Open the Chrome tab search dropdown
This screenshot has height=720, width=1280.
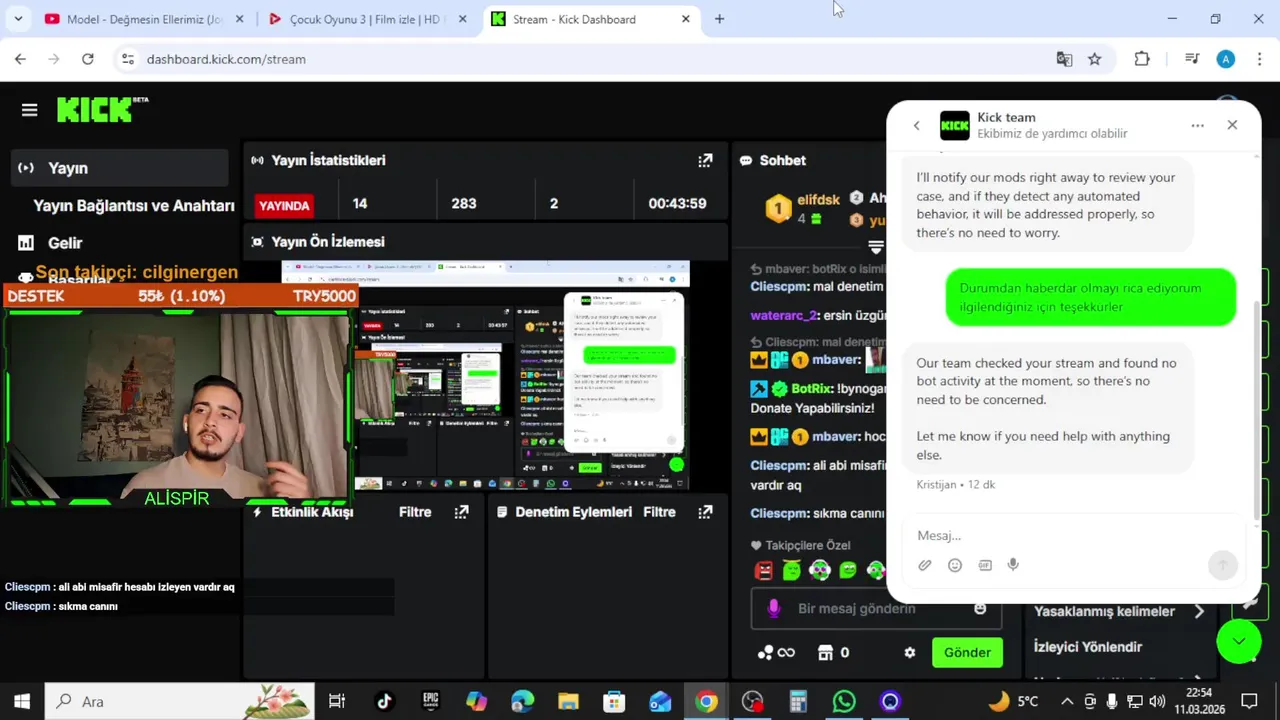point(20,19)
